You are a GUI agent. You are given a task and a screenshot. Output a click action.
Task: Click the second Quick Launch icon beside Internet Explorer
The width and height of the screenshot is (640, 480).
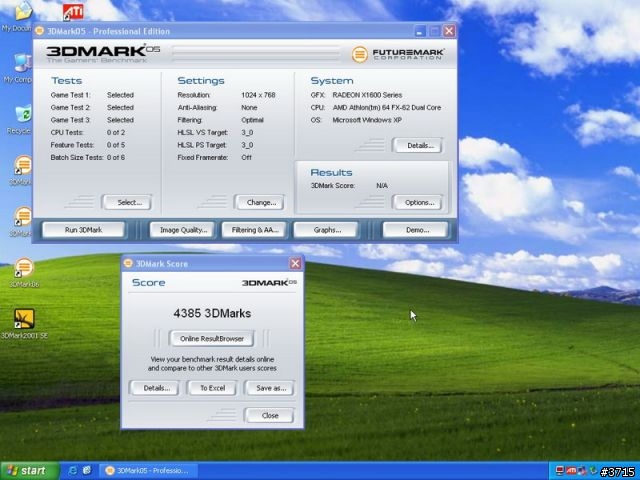87,470
